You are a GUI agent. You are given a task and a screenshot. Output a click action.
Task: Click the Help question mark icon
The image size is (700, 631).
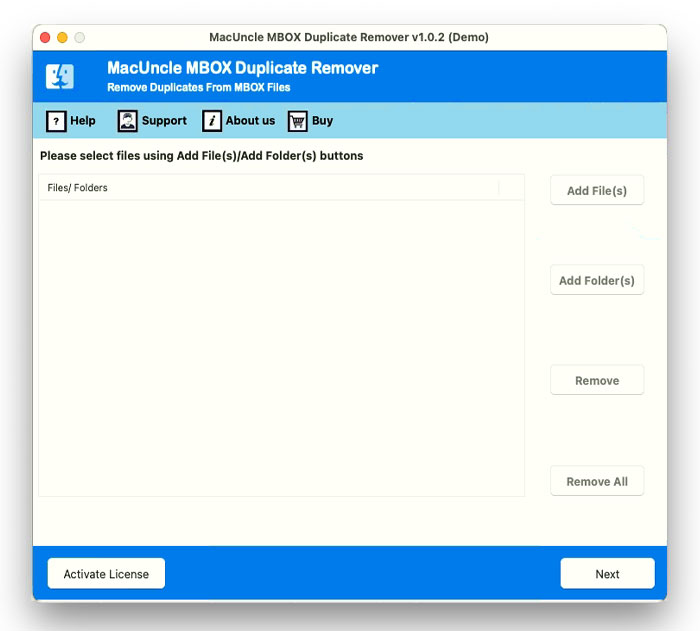[x=56, y=121]
